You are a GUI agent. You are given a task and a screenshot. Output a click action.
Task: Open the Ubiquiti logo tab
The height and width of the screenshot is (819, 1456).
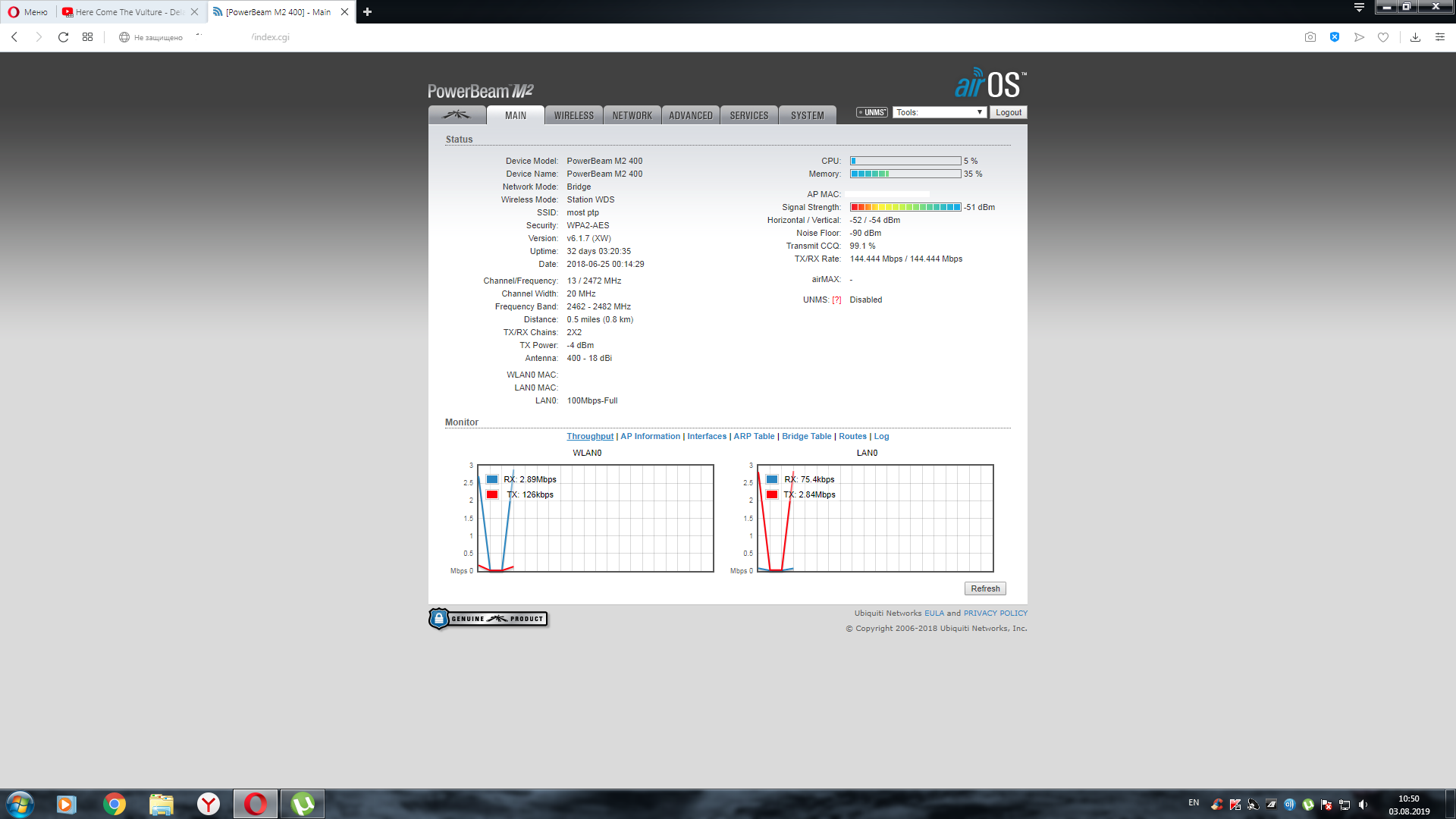(x=457, y=115)
